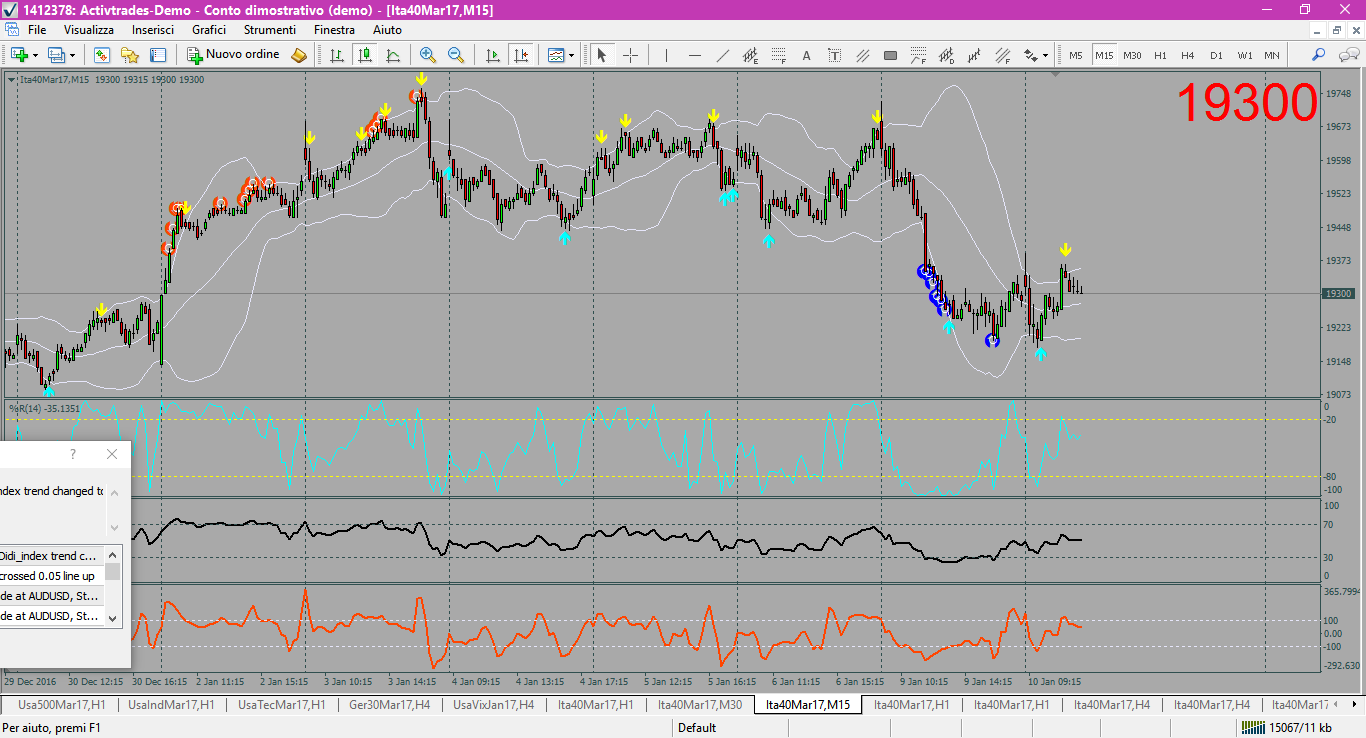Select the standard deviation channel tool
This screenshot has width=1366, height=738.
coord(947,55)
